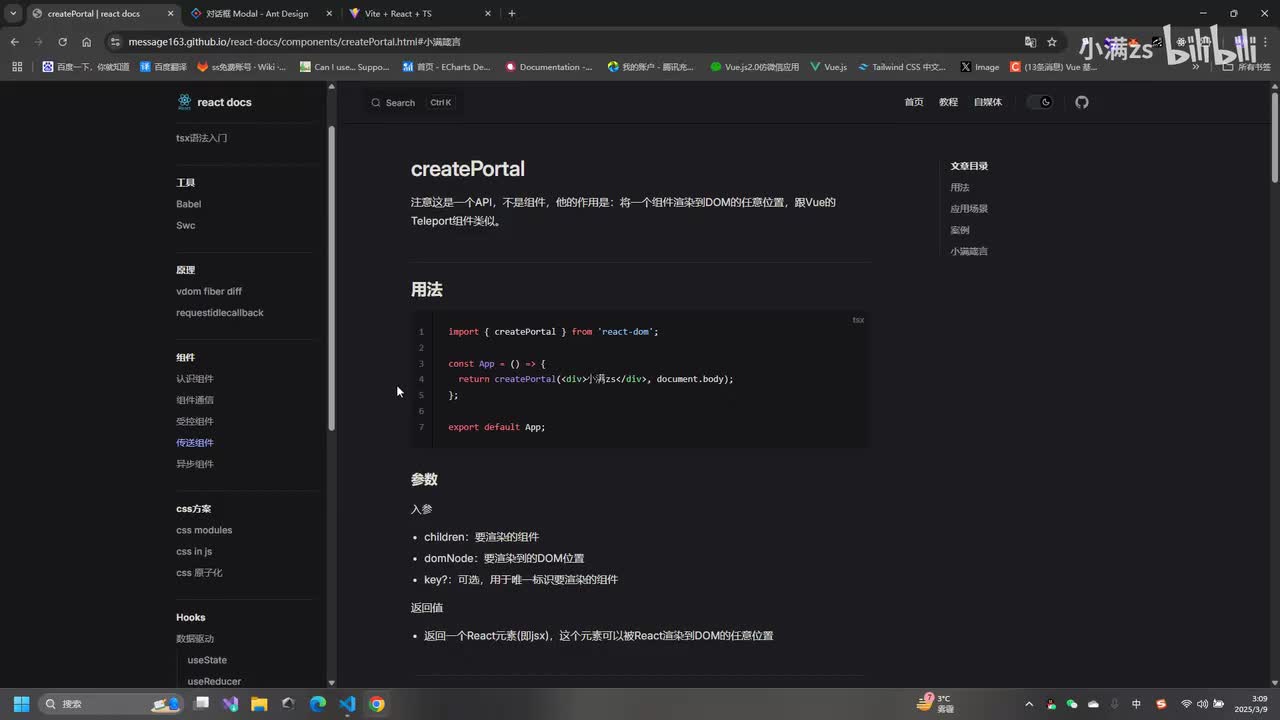Open 自媒体 in the top navigation

(988, 102)
